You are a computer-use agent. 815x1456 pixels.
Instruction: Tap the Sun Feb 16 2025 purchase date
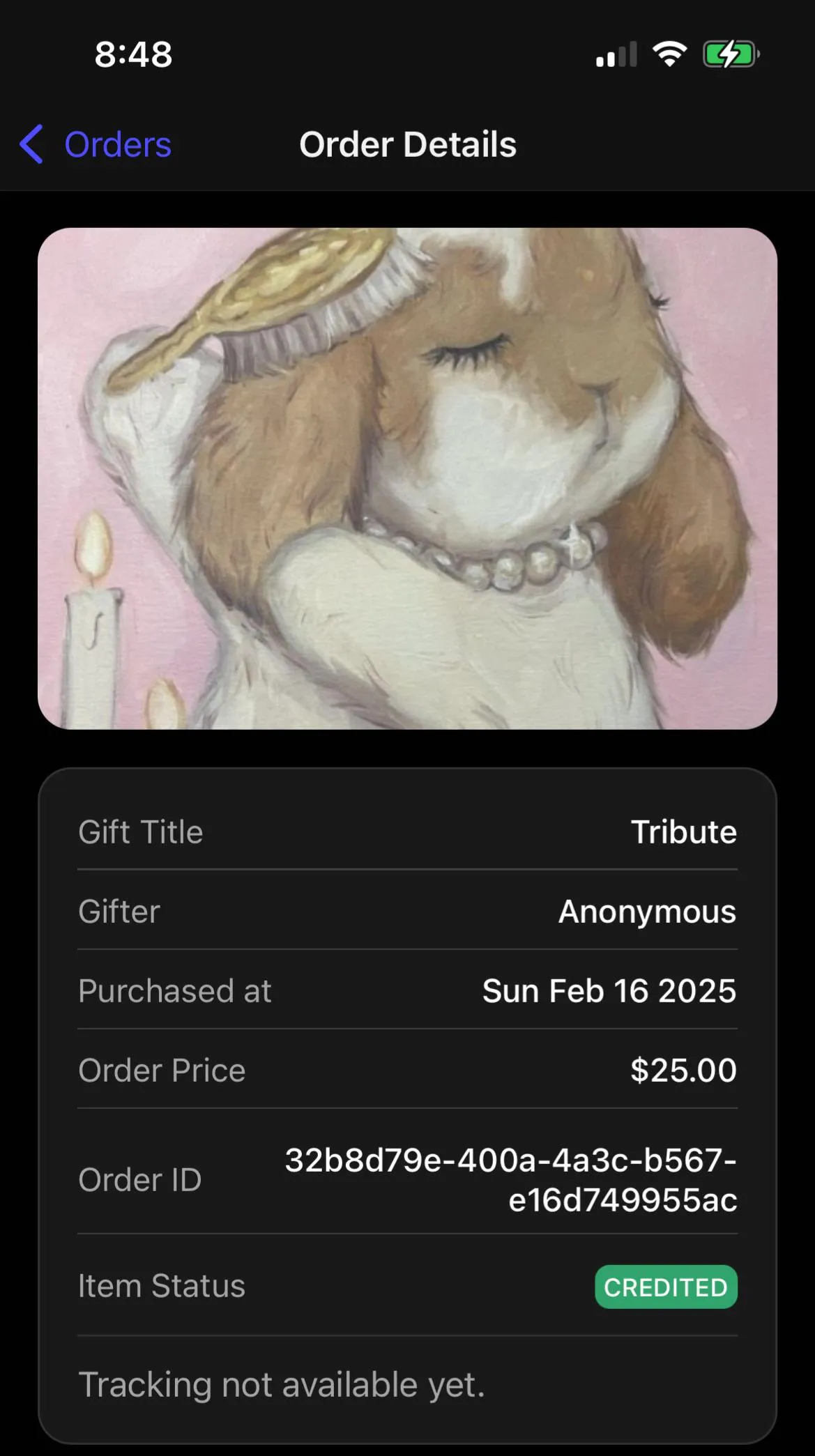(609, 990)
